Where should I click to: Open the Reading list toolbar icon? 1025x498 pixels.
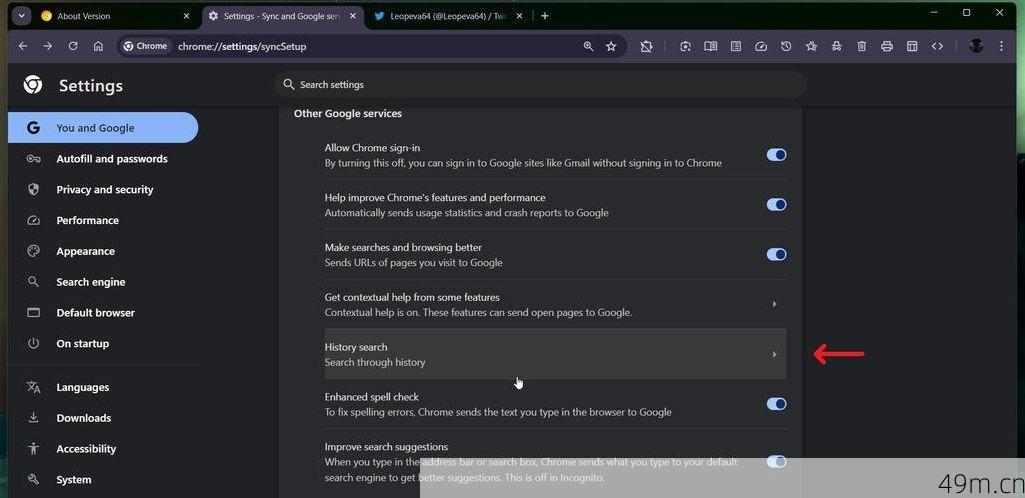(x=736, y=46)
